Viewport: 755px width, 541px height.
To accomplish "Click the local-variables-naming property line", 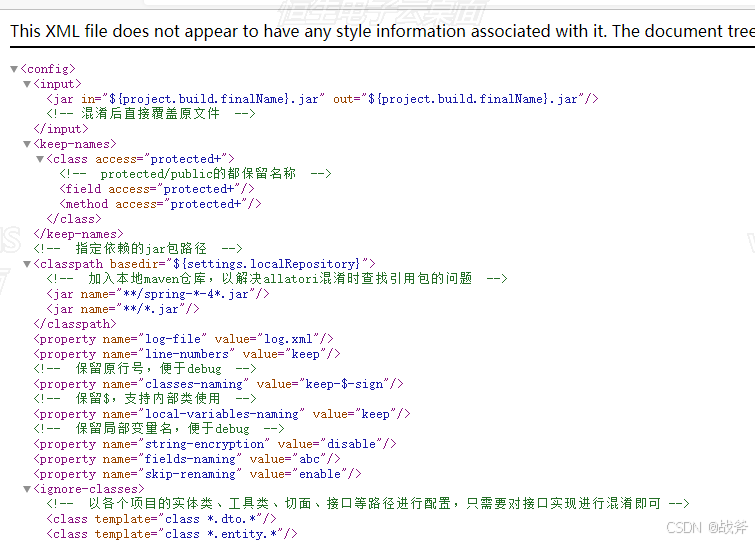I will 222,414.
